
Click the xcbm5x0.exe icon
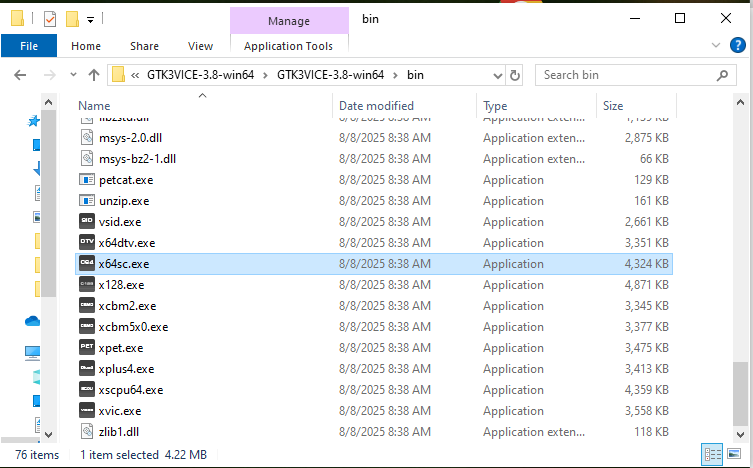[x=87, y=326]
